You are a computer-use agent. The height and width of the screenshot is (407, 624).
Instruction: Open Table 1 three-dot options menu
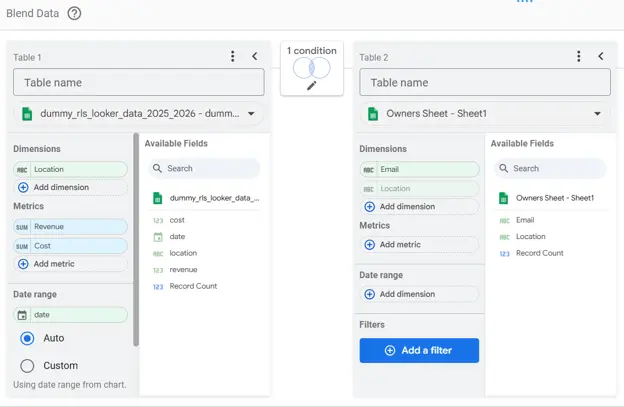coord(233,57)
